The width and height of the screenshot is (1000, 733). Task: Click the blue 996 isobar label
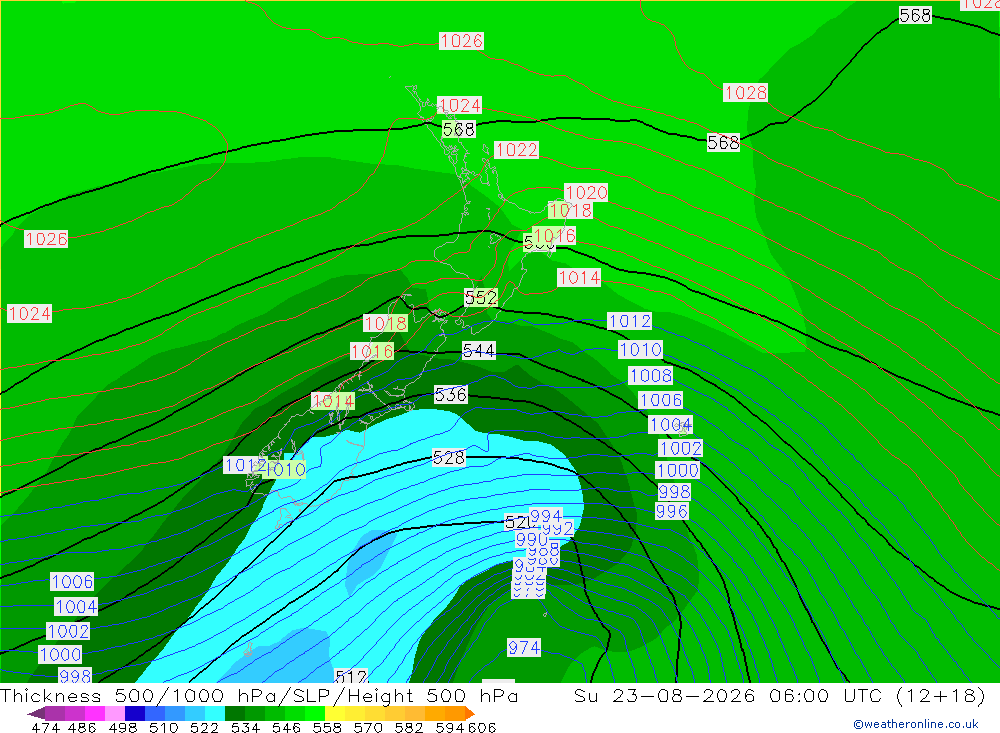click(x=672, y=512)
